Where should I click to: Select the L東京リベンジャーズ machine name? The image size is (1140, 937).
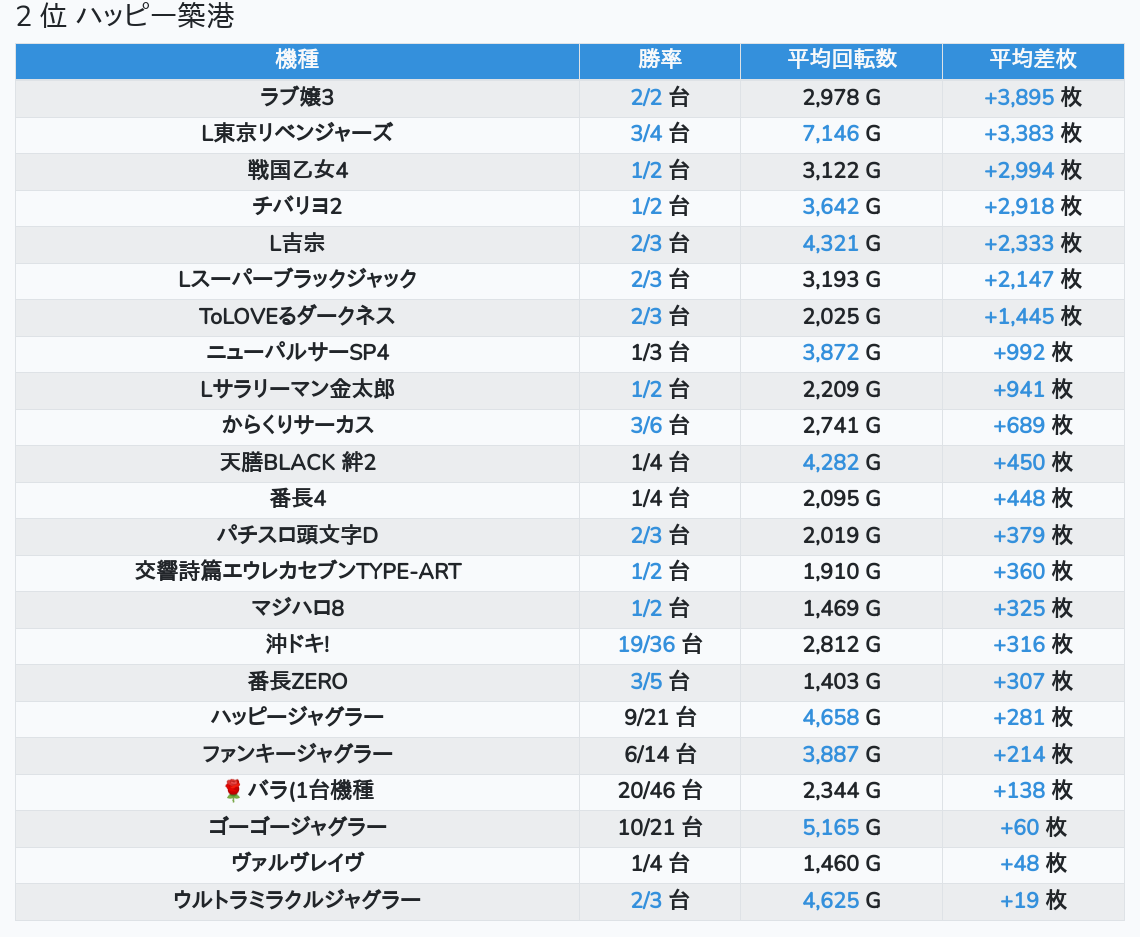click(297, 134)
